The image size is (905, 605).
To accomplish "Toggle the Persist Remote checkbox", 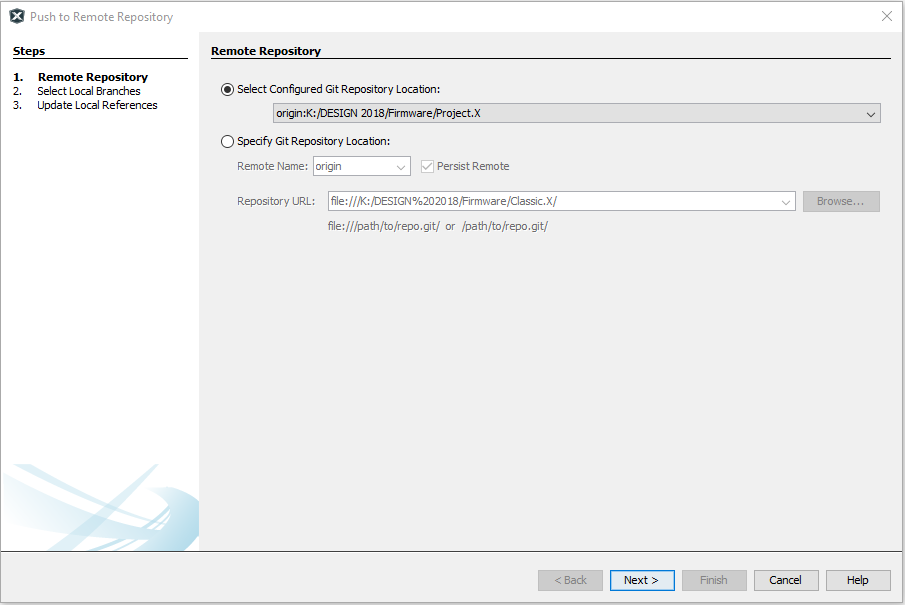I will click(427, 166).
